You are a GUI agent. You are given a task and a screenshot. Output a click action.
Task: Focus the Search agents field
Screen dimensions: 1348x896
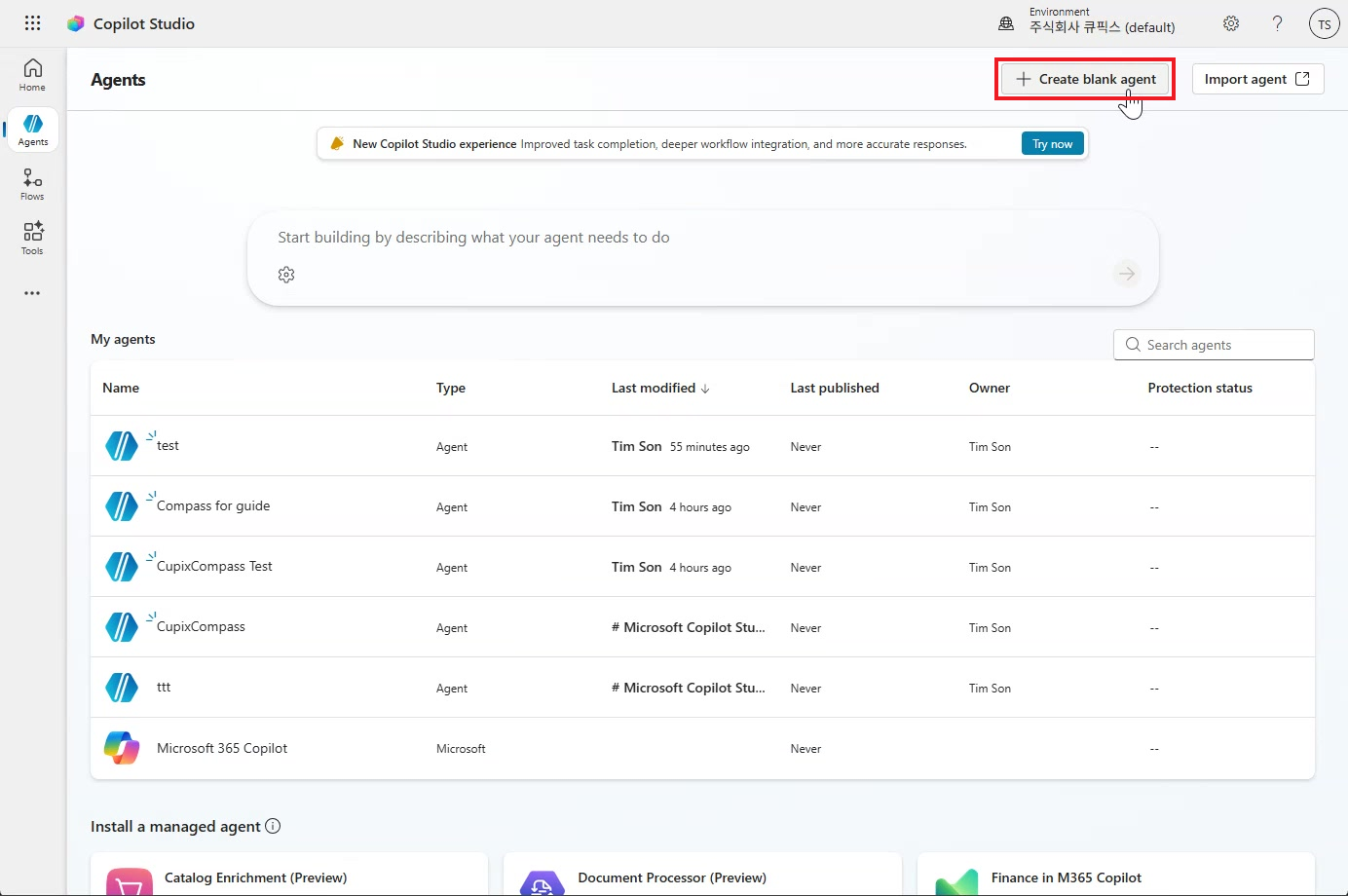click(1214, 345)
